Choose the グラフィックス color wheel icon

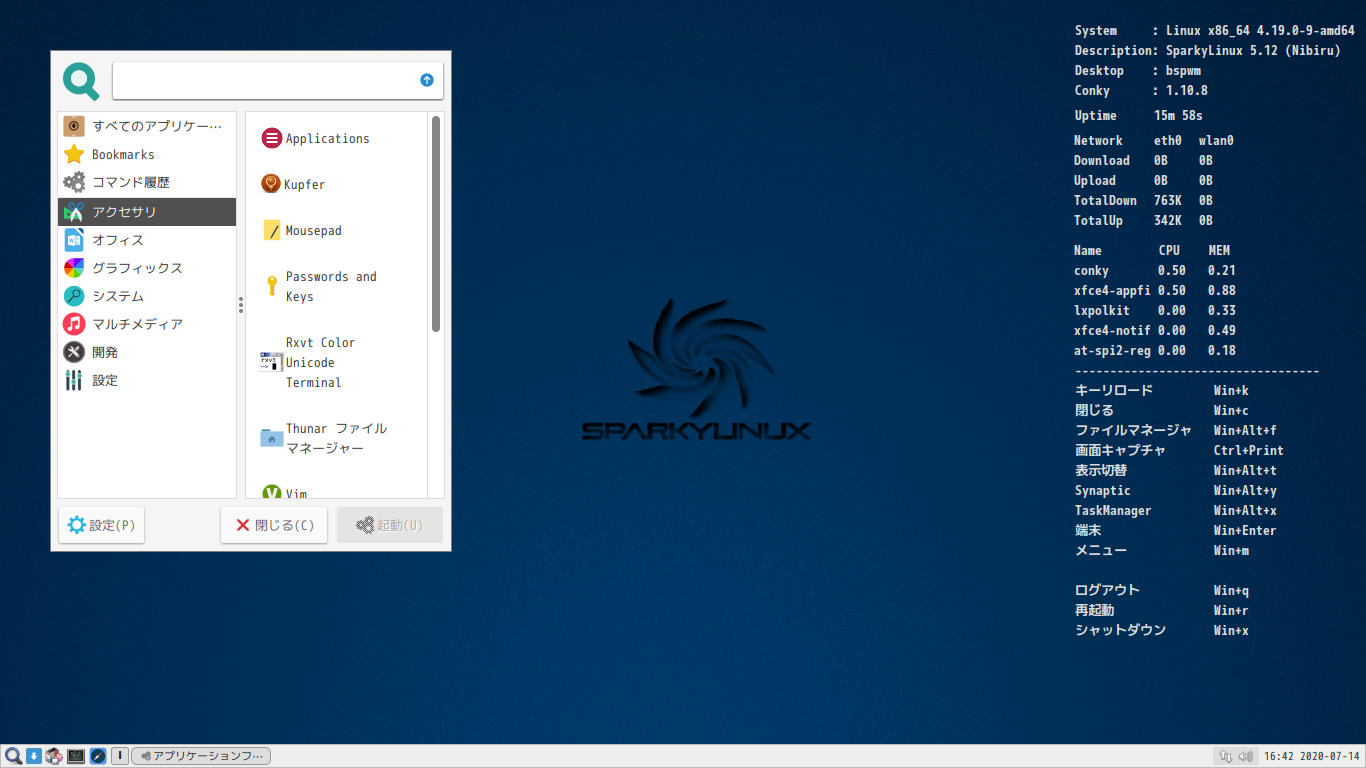[74, 268]
